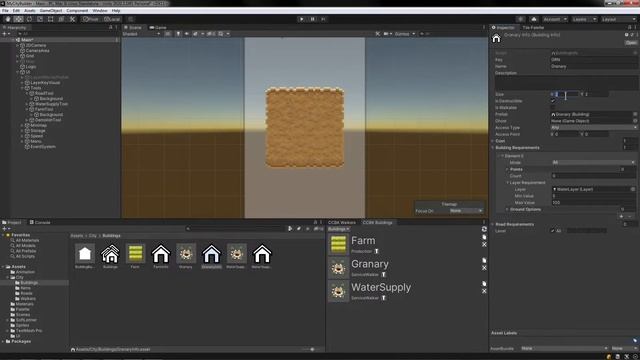640x360 pixels.
Task: Open the cloud services icon
Action: (534, 19)
